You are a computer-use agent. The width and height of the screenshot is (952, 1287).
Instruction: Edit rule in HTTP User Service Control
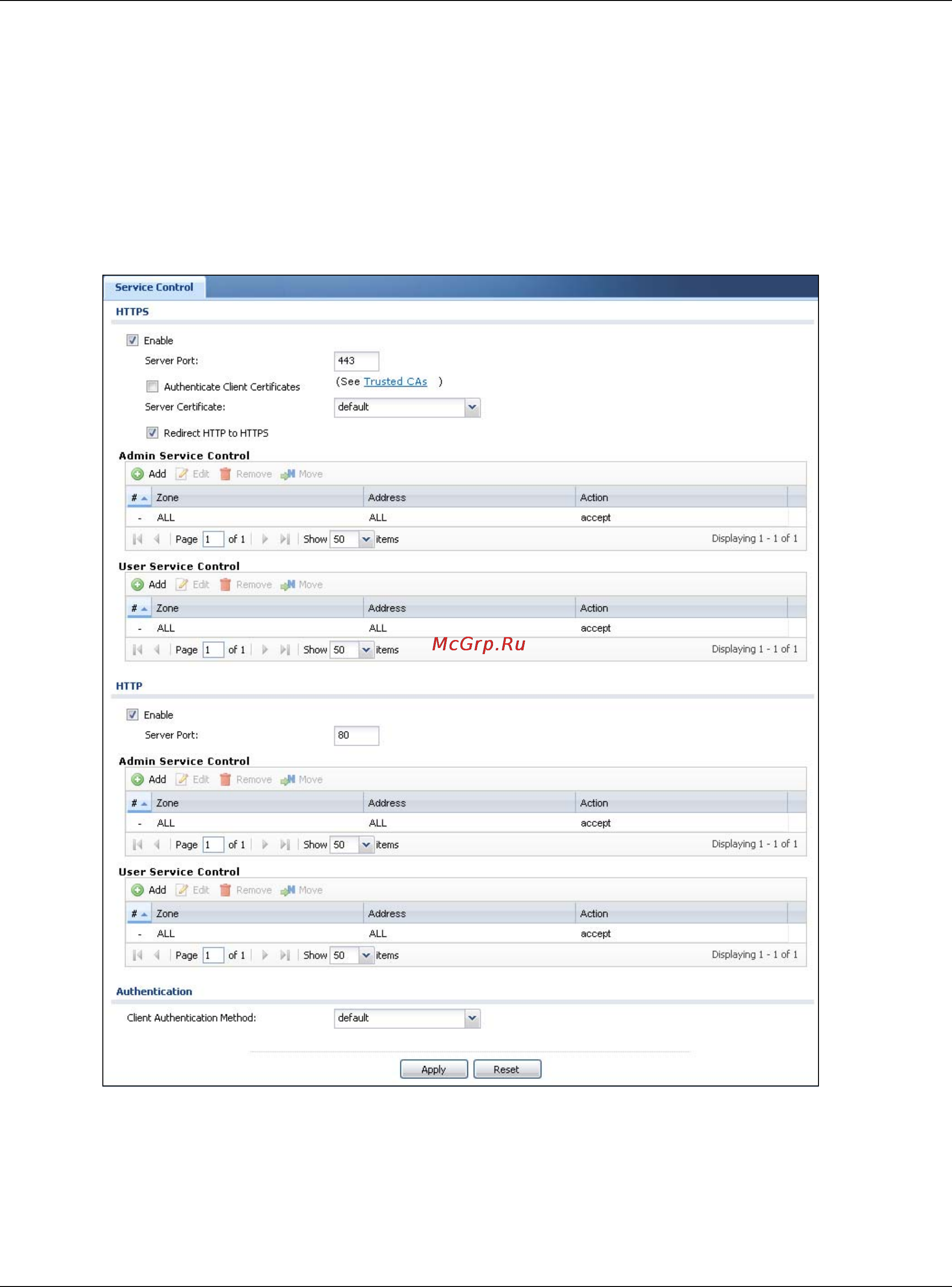click(x=192, y=890)
